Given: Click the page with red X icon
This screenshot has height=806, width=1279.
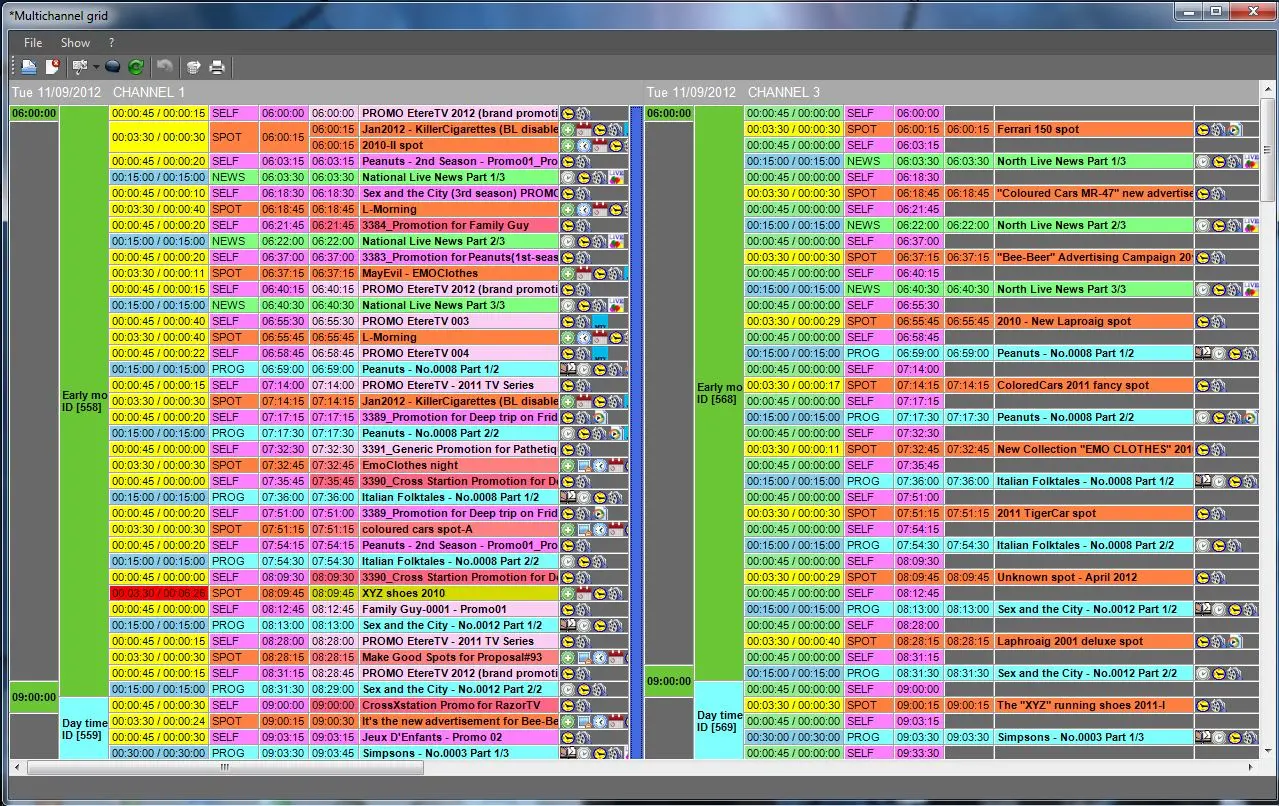Looking at the screenshot, I should click(x=52, y=67).
